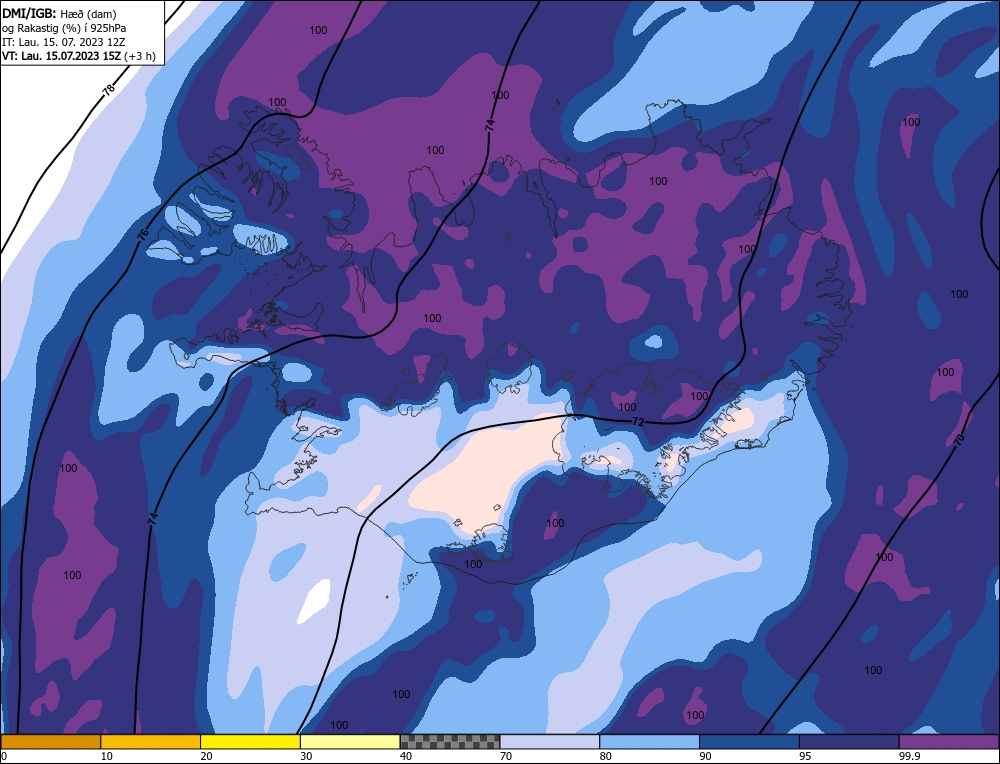Click the gray checkered 40–70 legend swatch
The height and width of the screenshot is (764, 1000).
[x=450, y=742]
